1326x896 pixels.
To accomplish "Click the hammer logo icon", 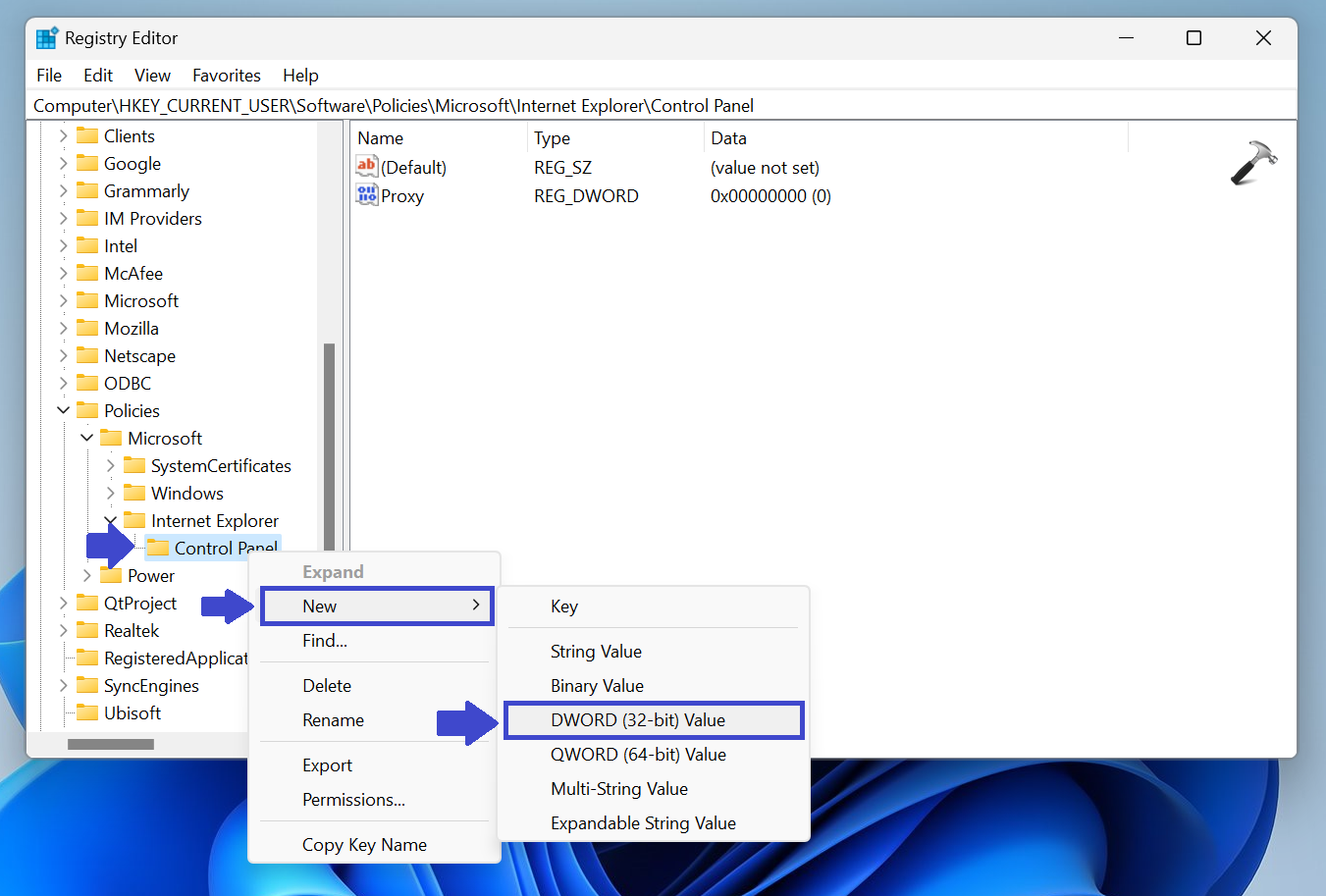I will click(1253, 163).
